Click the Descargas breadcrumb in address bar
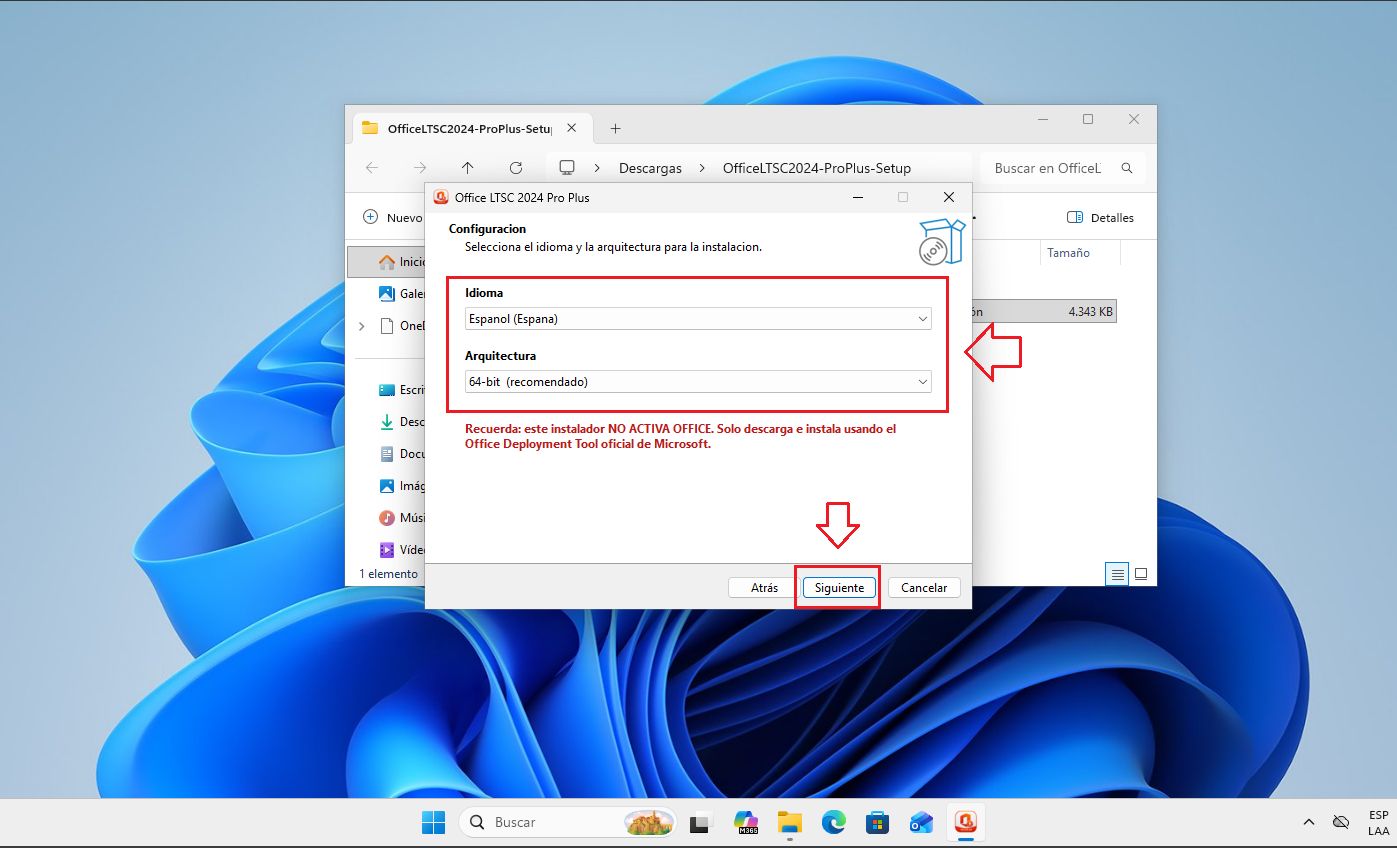Screen dimensions: 1397x848 (x=650, y=168)
